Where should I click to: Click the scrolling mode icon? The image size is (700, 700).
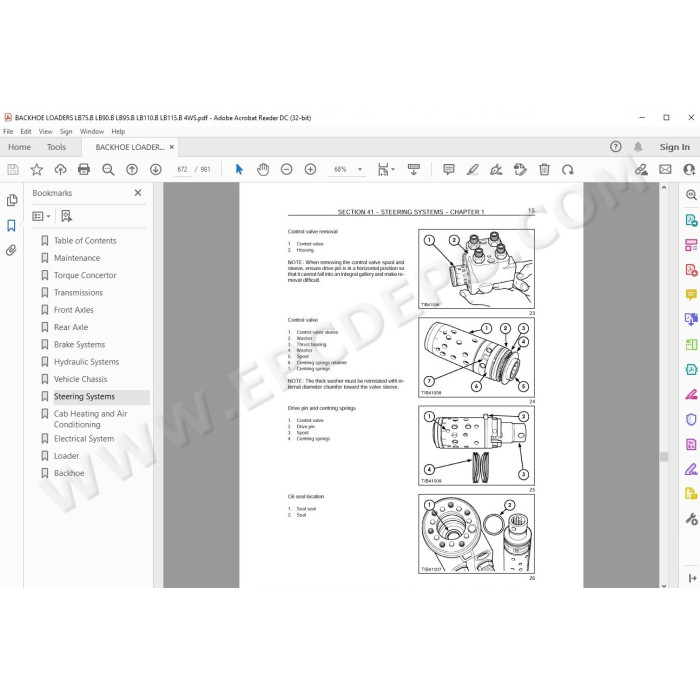[414, 170]
